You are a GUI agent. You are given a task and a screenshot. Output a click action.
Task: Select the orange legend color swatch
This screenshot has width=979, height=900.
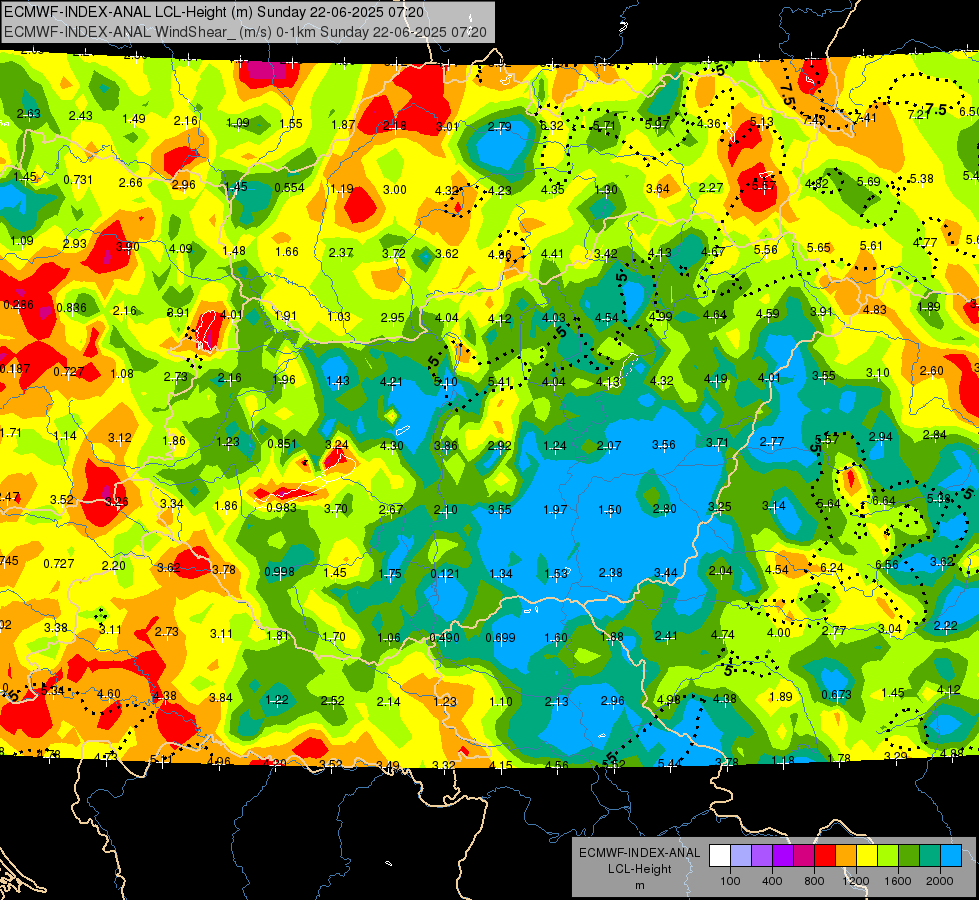coord(845,856)
